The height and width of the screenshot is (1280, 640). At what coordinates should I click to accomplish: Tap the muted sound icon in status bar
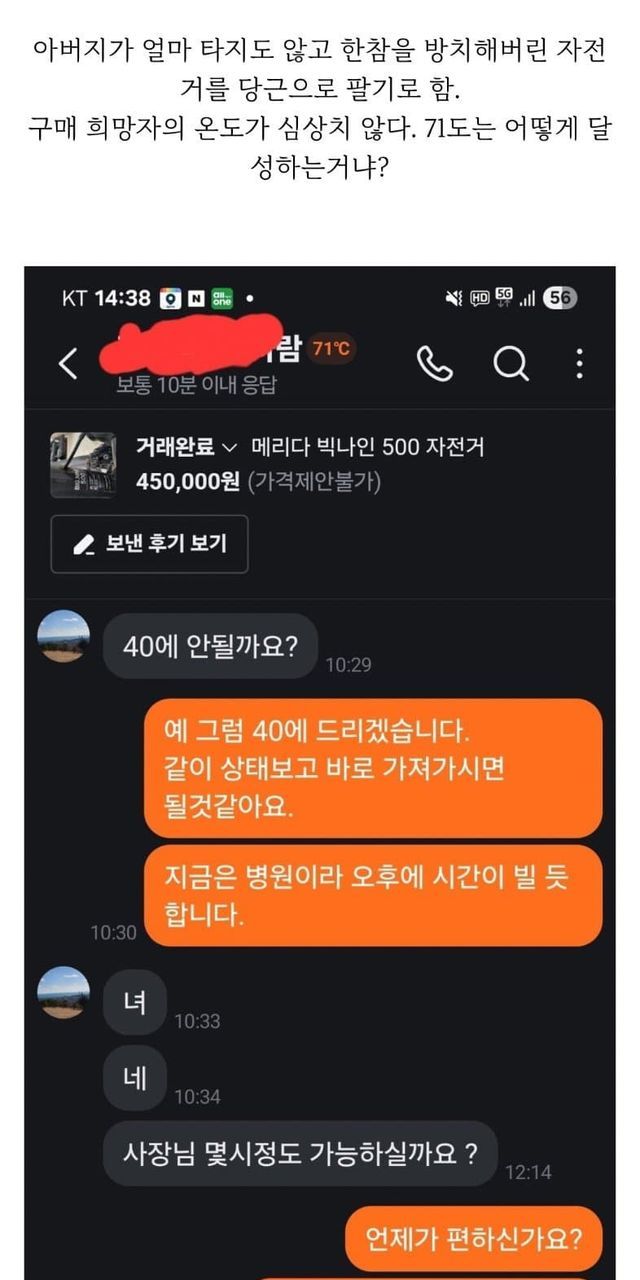[453, 298]
